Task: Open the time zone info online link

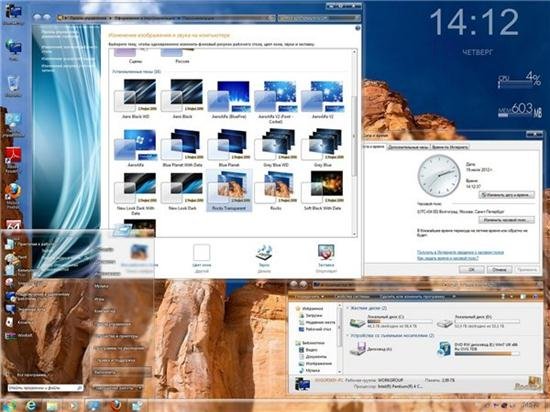Action: (x=460, y=252)
